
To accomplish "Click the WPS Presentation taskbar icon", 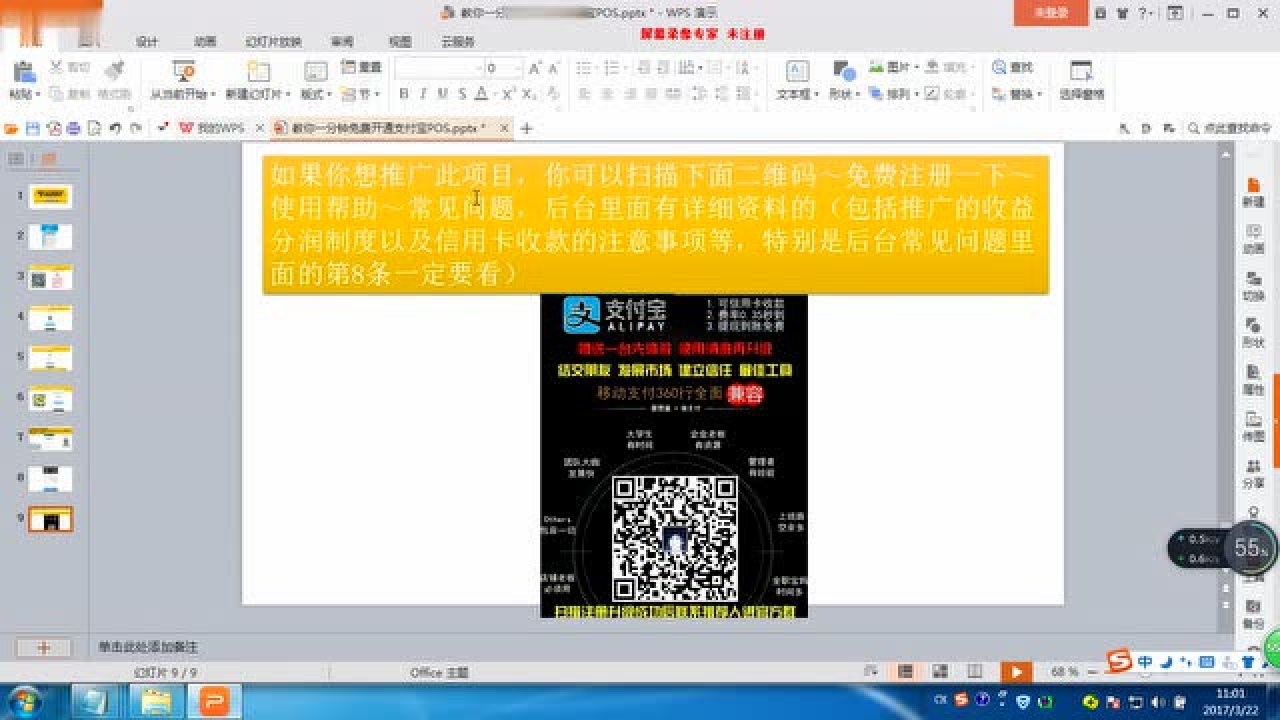I will click(213, 702).
